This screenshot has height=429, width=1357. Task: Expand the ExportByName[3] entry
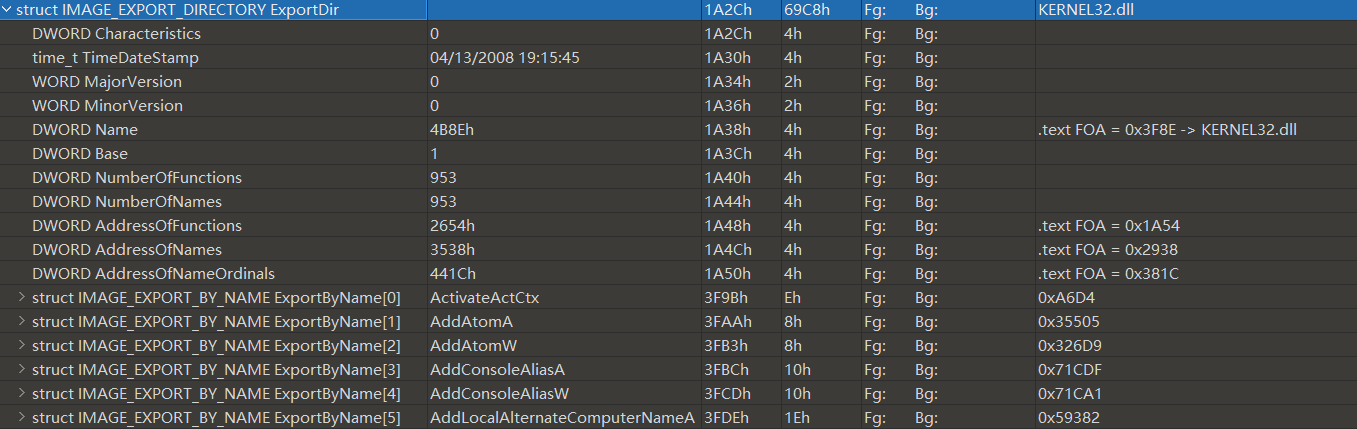click(23, 370)
